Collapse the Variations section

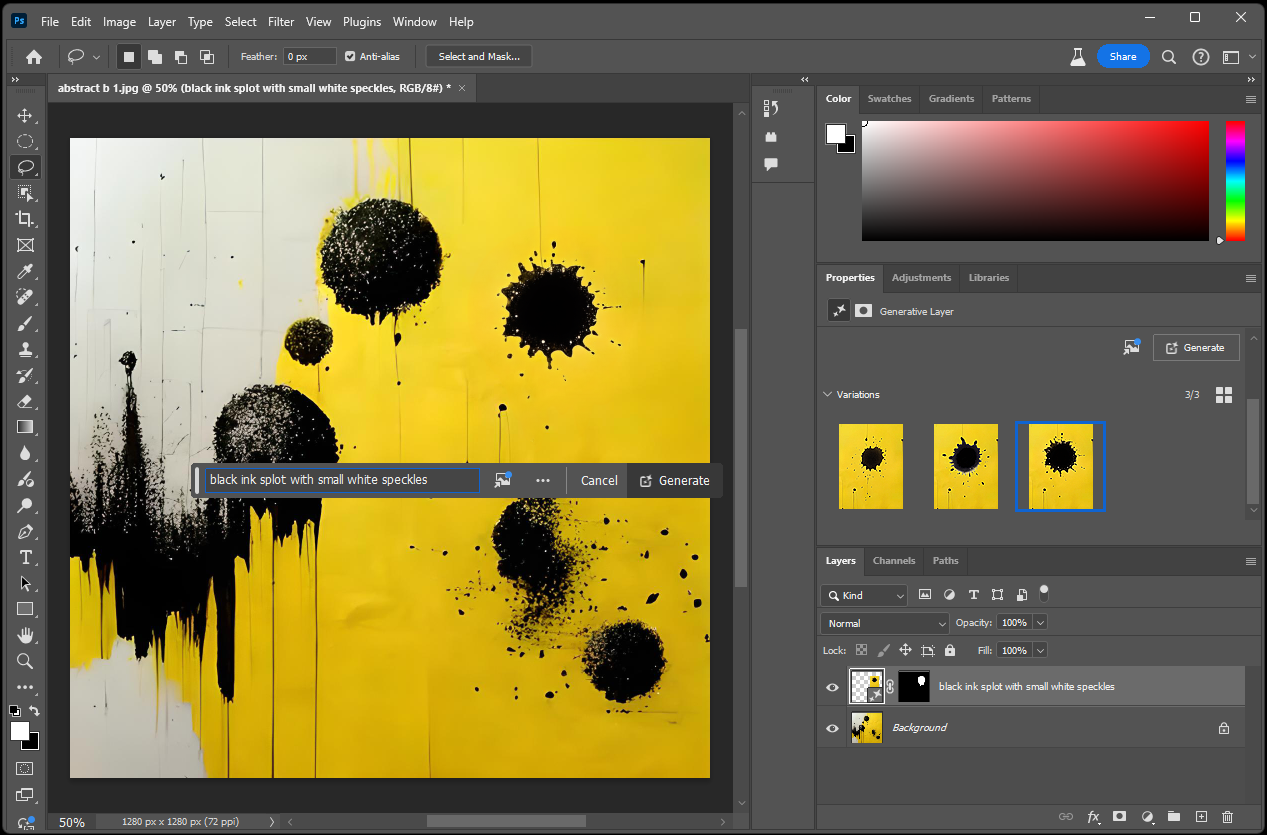pyautogui.click(x=827, y=395)
